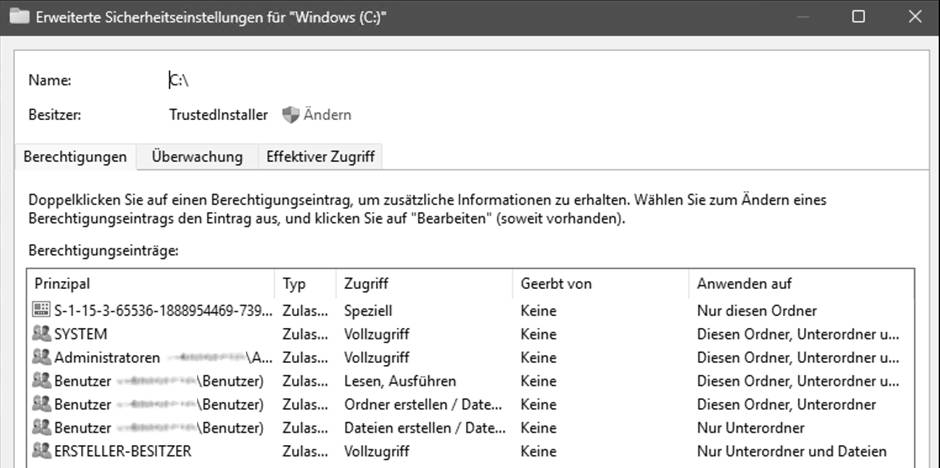Click the folder icon in the title bar
Screen dimensions: 940x468
tap(20, 16)
